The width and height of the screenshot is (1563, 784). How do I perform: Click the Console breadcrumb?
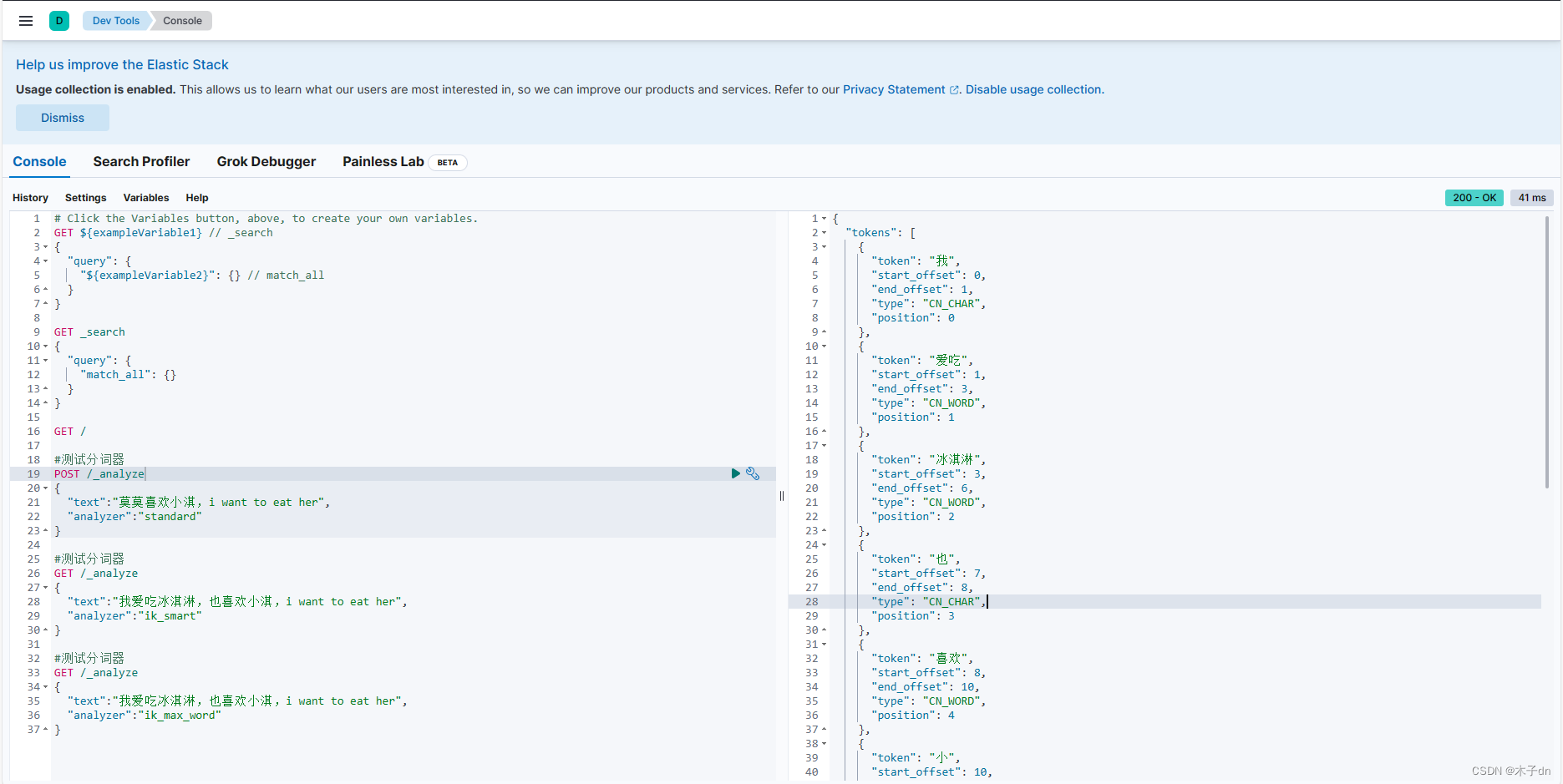tap(182, 21)
